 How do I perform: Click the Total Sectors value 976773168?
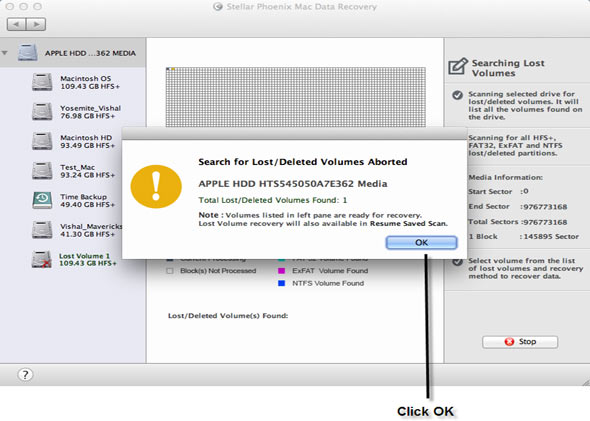point(544,222)
